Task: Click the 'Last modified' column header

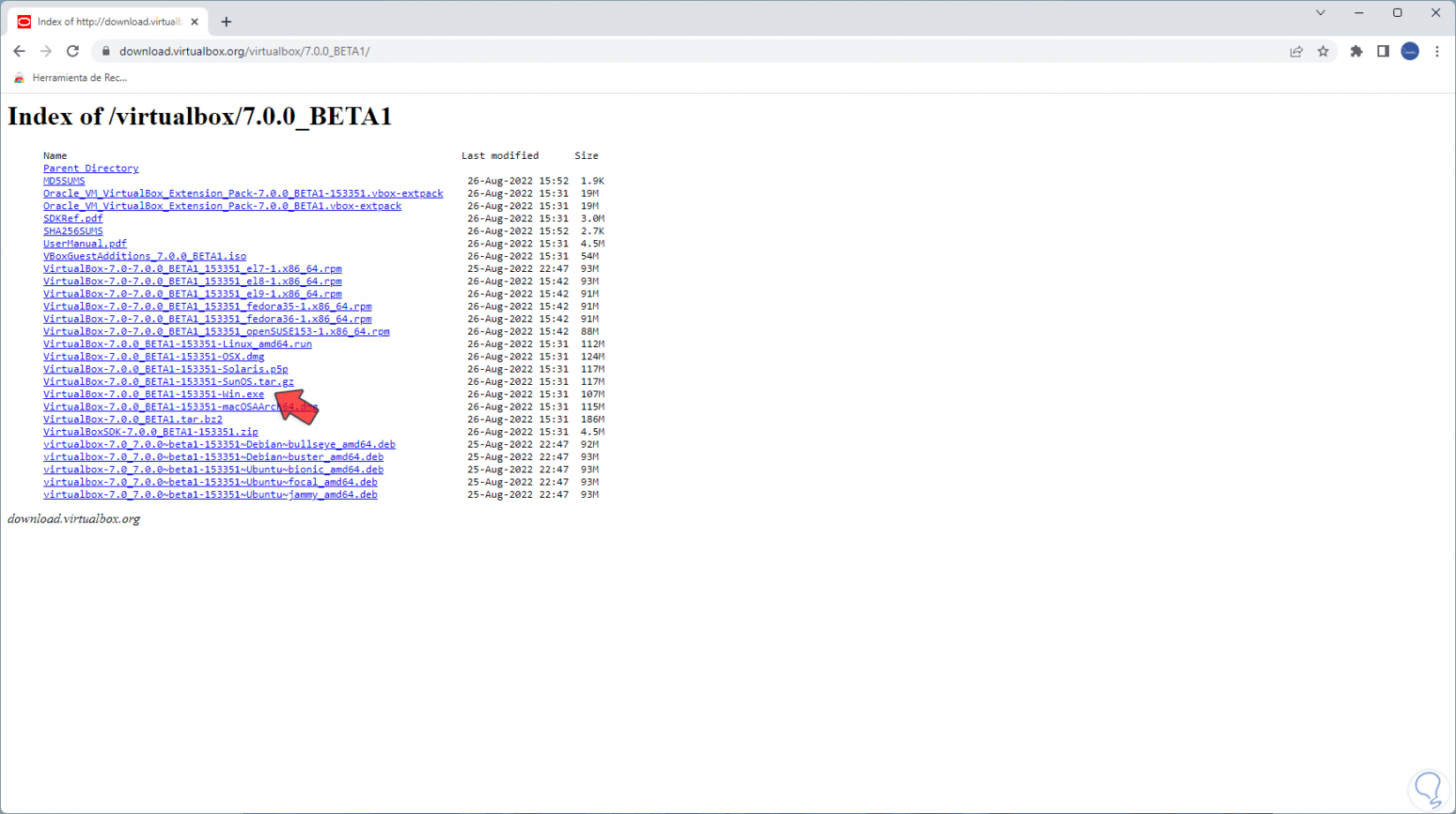Action: tap(500, 156)
